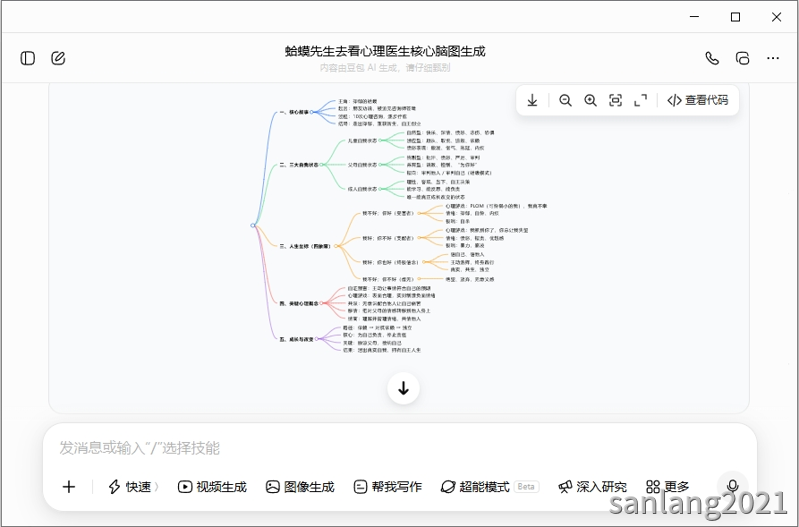The image size is (799, 527).
Task: Fit the mind map to view
Action: [x=616, y=100]
